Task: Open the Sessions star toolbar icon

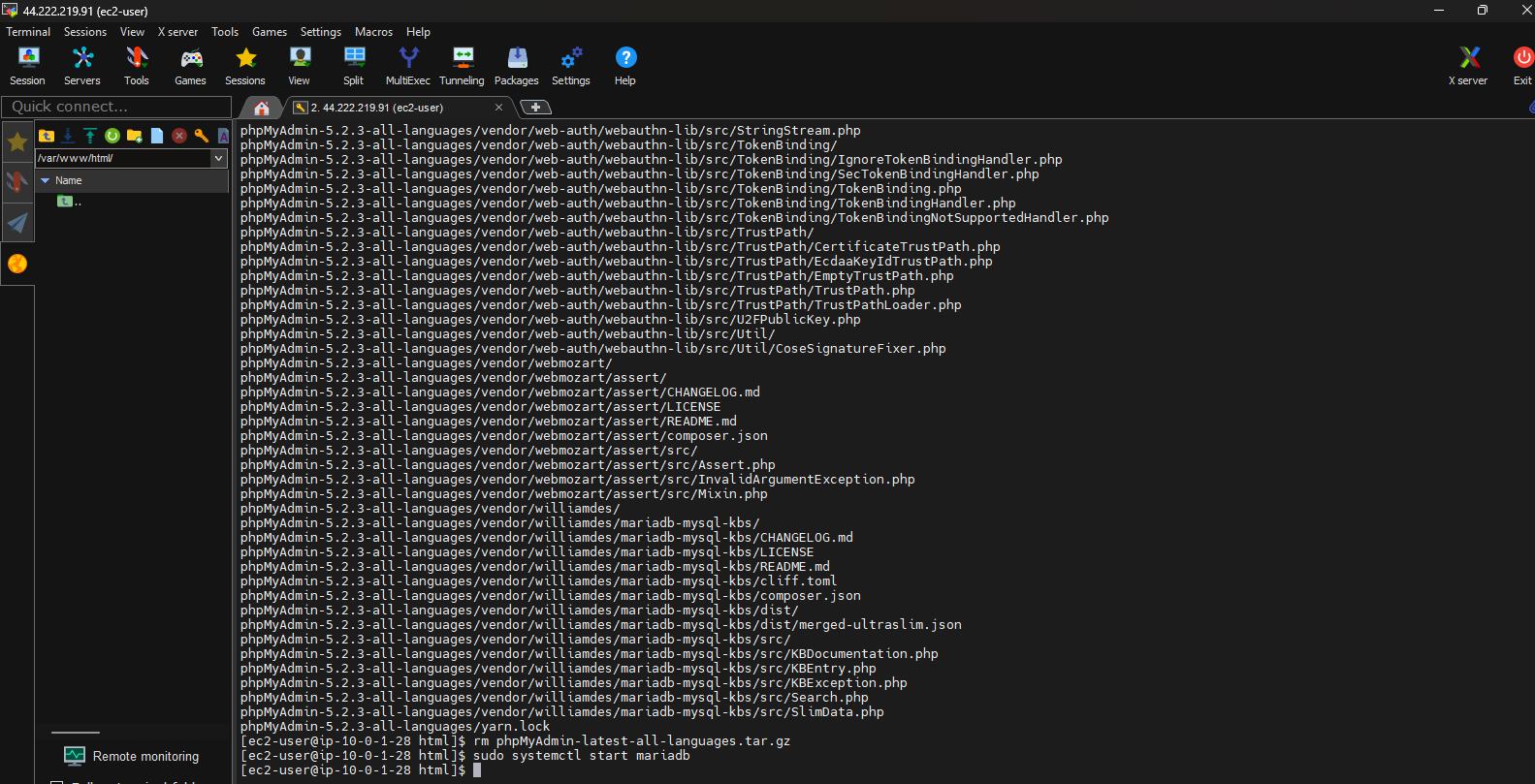Action: pos(245,66)
